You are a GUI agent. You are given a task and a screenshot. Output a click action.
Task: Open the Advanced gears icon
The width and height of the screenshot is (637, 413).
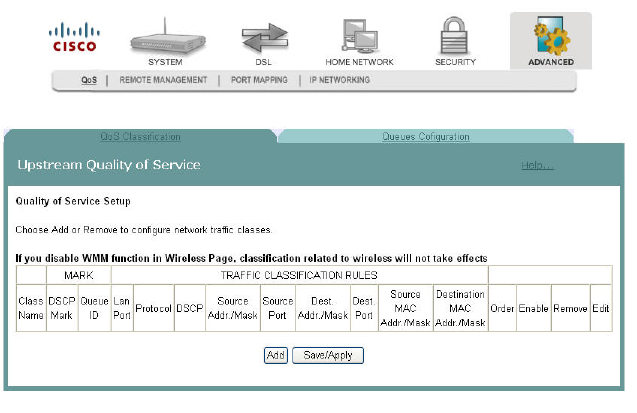pos(551,36)
